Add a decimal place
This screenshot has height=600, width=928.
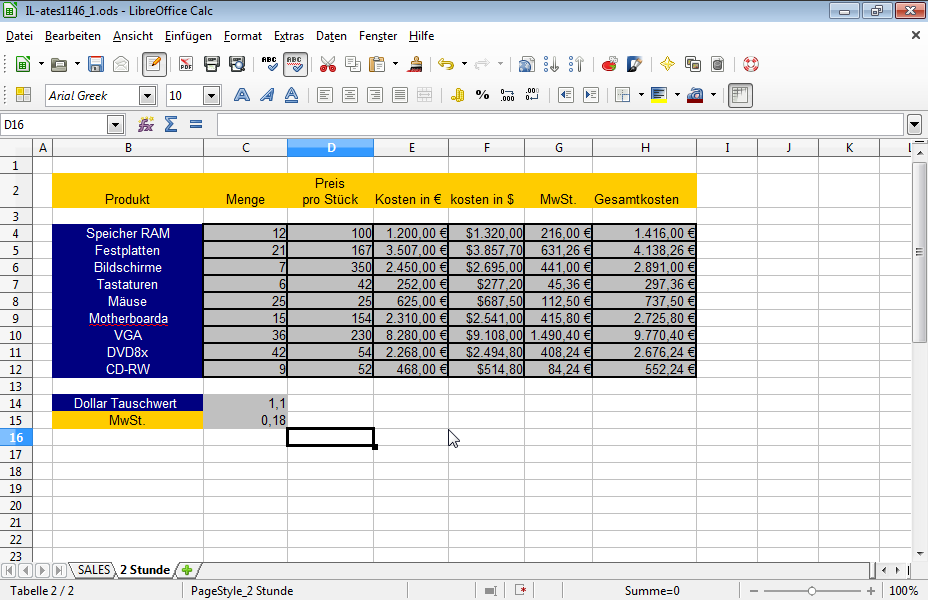(507, 95)
